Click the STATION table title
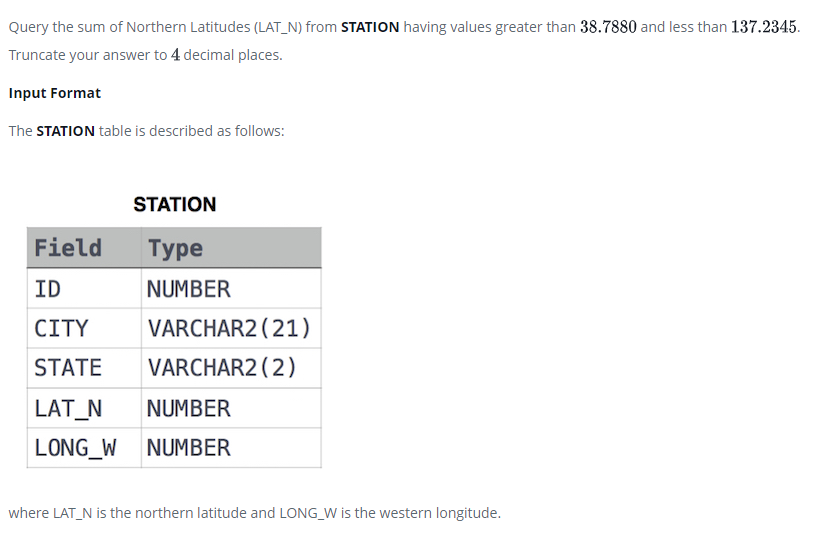 [174, 204]
